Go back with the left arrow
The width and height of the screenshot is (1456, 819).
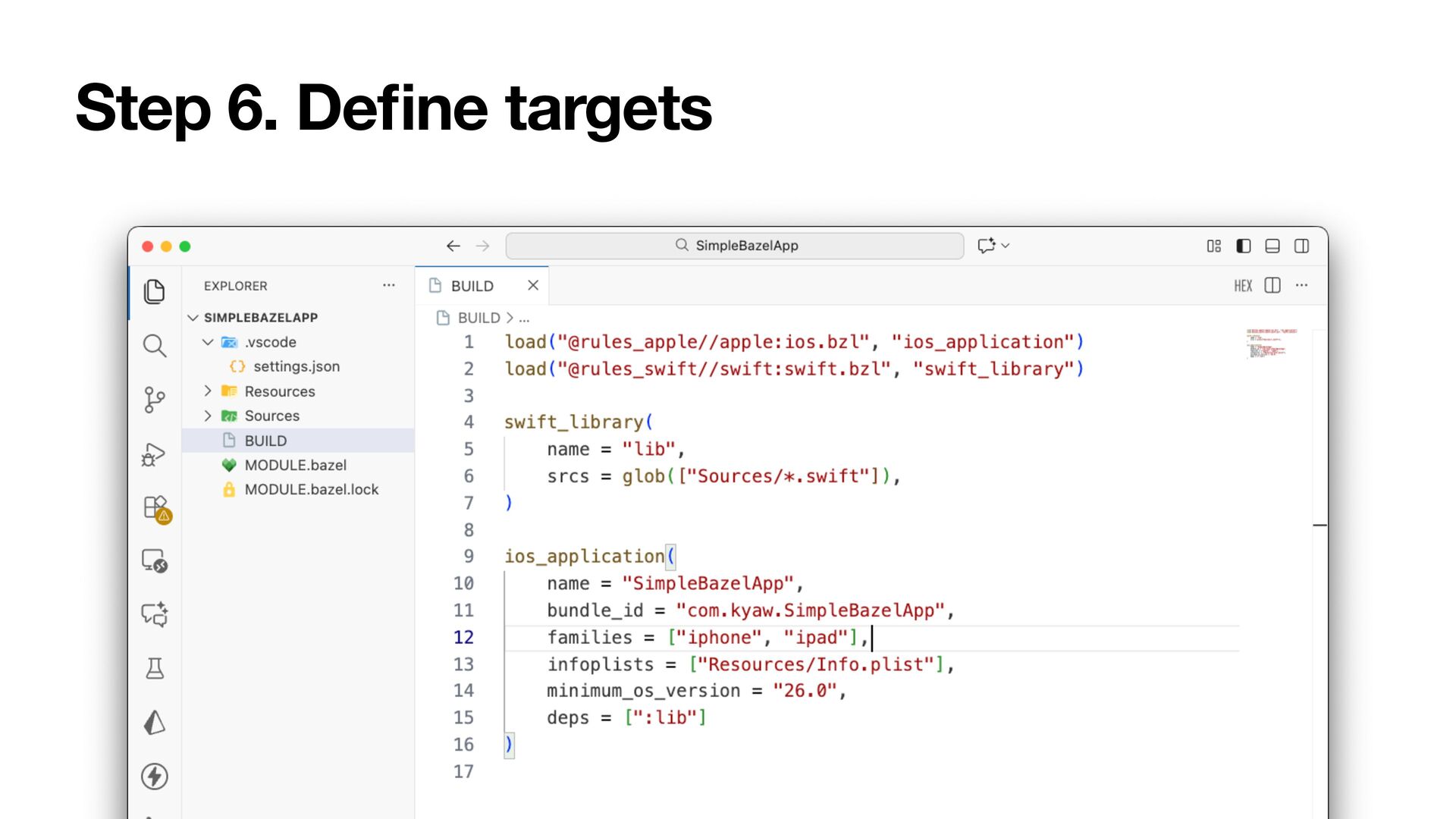pos(453,246)
